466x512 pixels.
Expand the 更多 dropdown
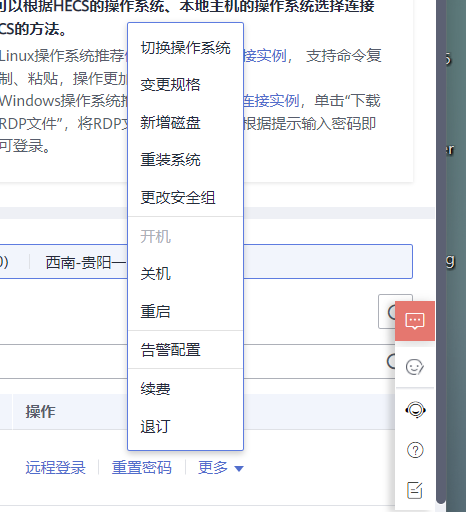tap(221, 467)
